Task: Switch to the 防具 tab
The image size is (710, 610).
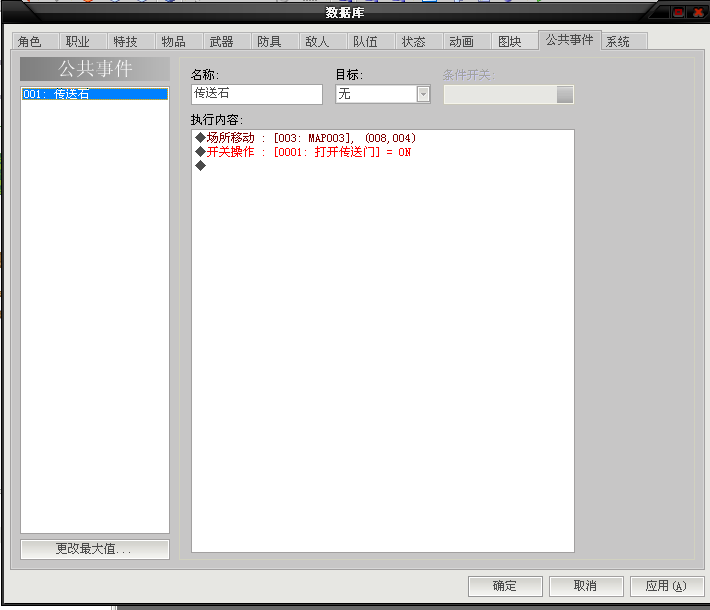Action: coord(275,42)
